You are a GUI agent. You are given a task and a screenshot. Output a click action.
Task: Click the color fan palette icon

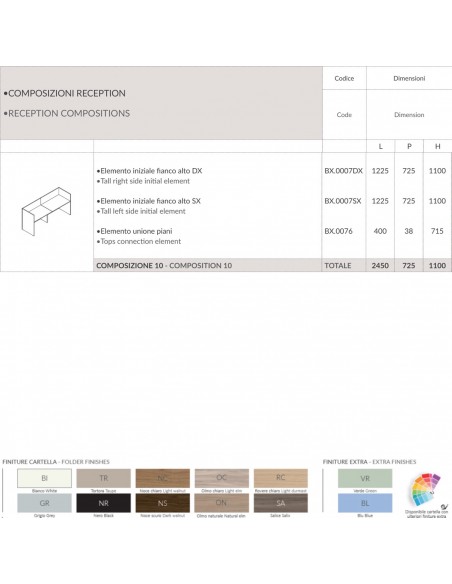426,489
